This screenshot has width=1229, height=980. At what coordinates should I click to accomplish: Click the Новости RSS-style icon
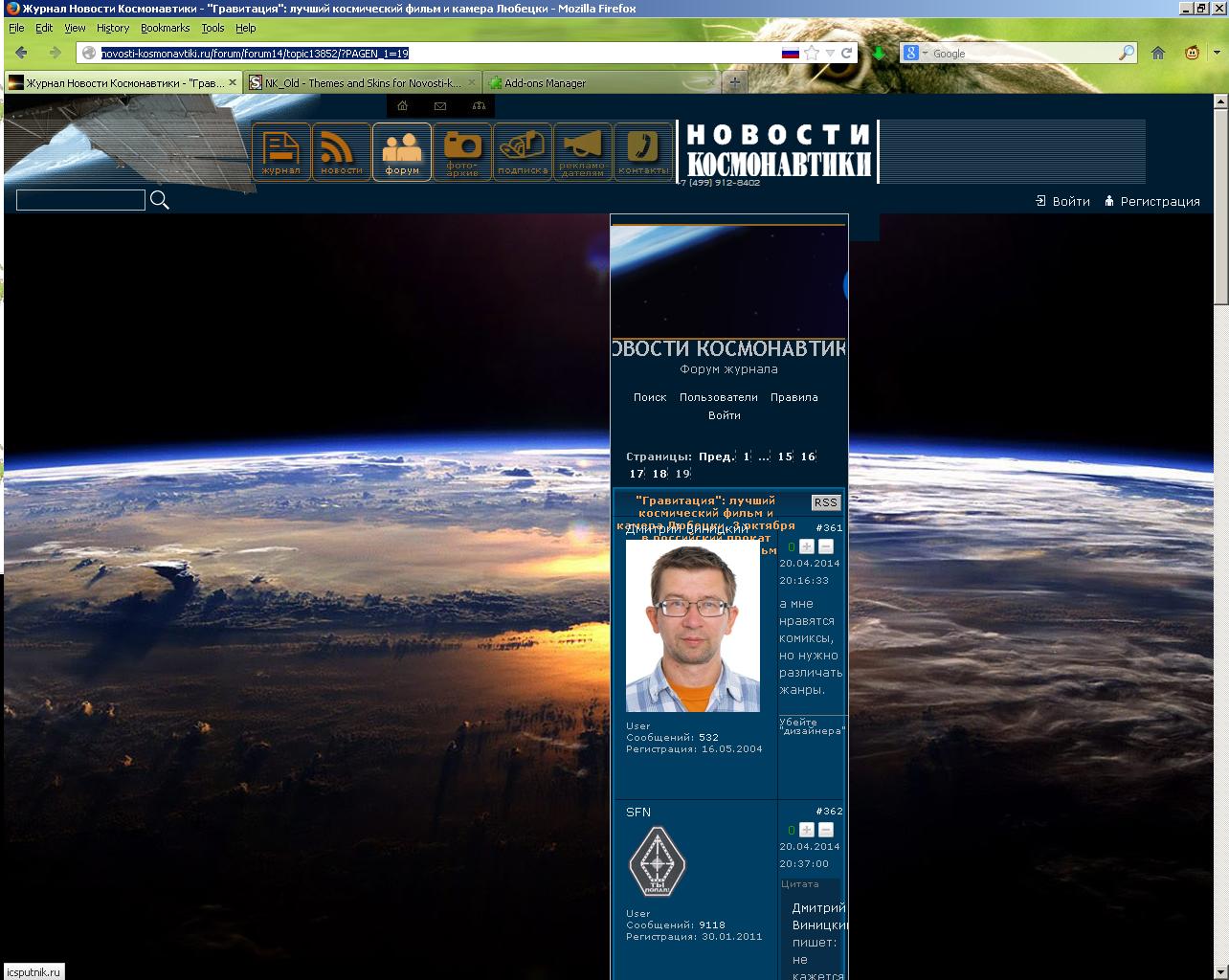342,151
